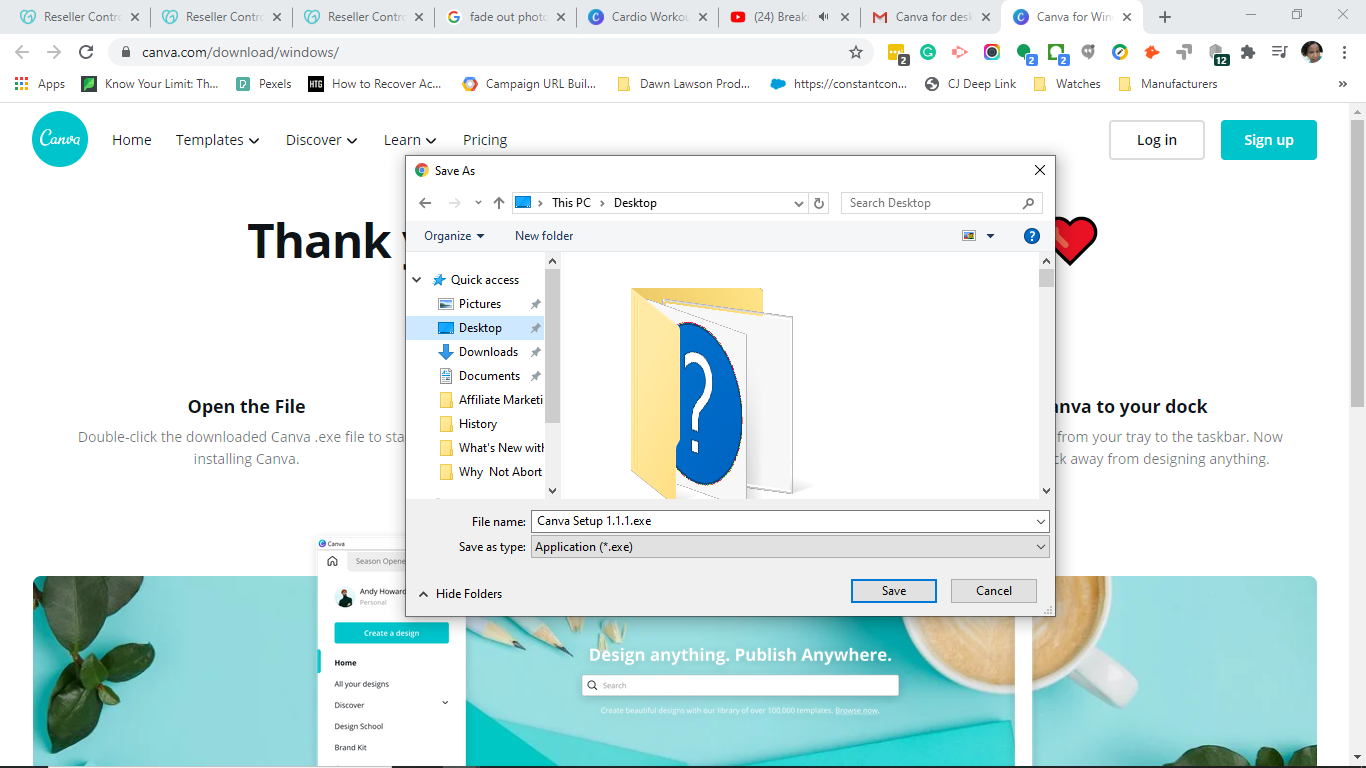Open the Templates menu in Canva
The width and height of the screenshot is (1366, 768).
(x=218, y=140)
